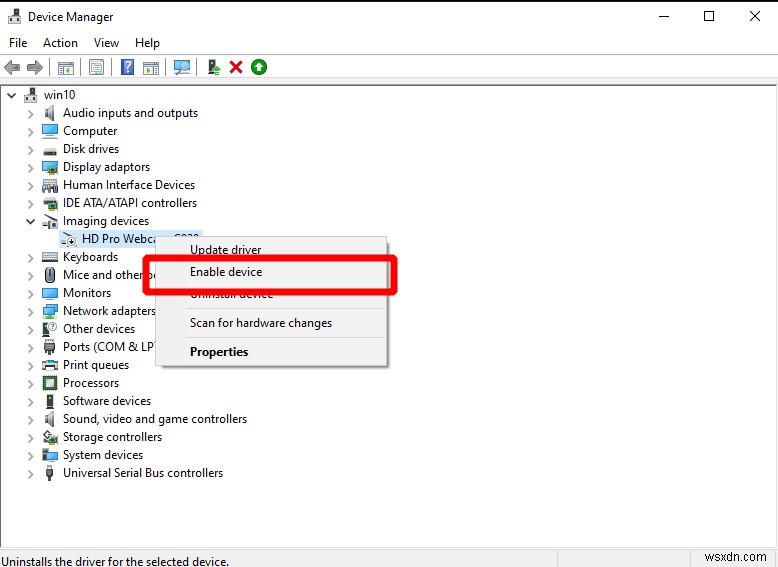This screenshot has height=567, width=778.
Task: Select the Human Interface Devices label
Action: click(x=129, y=185)
